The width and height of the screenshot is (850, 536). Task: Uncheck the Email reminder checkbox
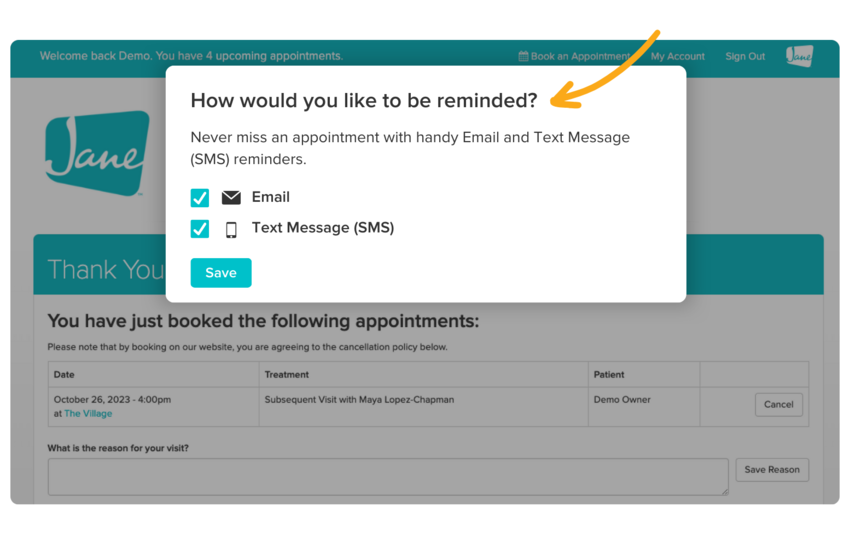(x=200, y=198)
